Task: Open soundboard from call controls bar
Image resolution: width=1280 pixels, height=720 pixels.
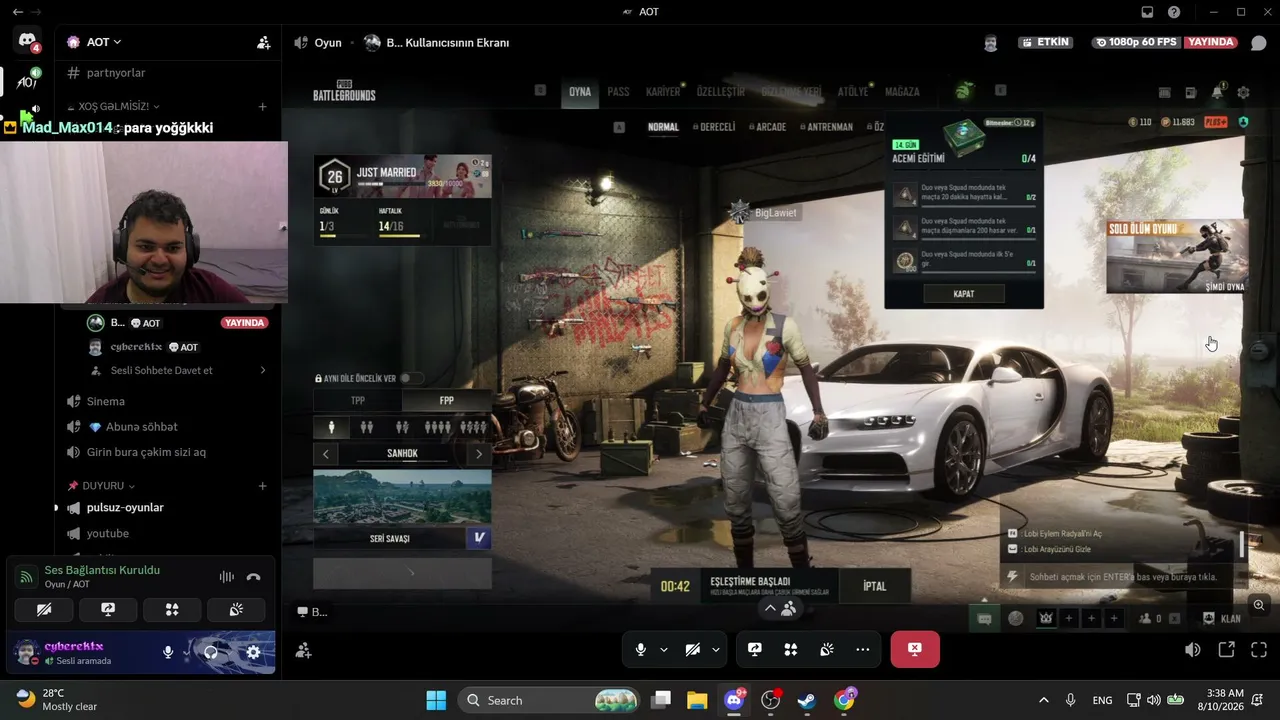Action: [x=827, y=649]
